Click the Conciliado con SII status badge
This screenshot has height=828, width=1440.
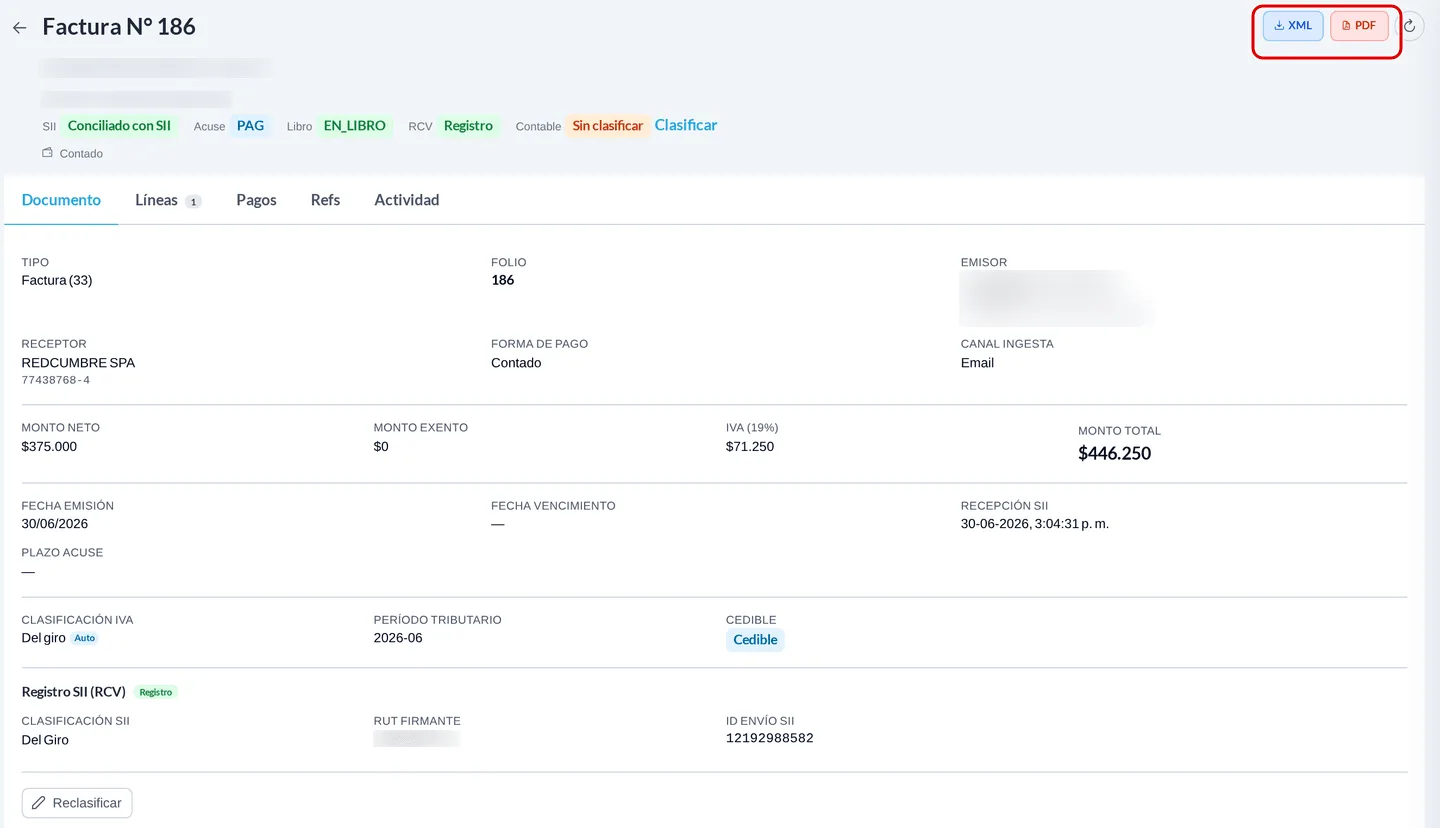tap(119, 126)
